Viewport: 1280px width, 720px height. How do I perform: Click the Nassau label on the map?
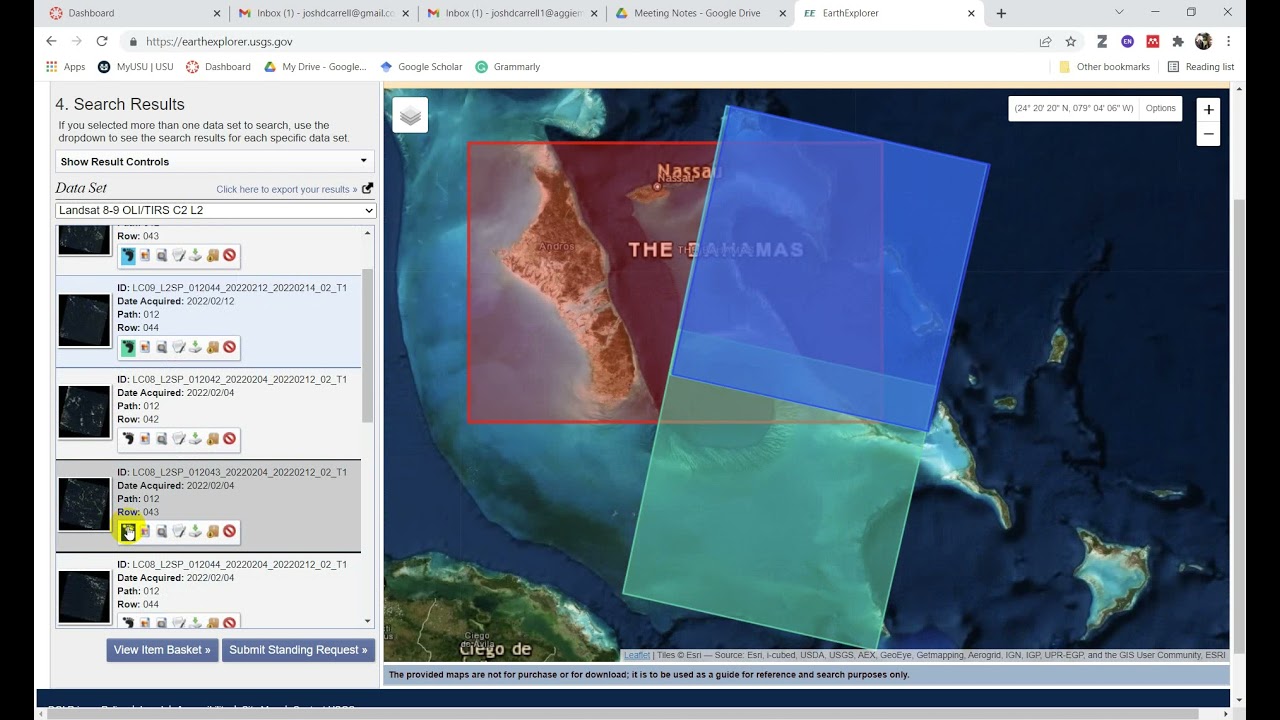tap(689, 172)
